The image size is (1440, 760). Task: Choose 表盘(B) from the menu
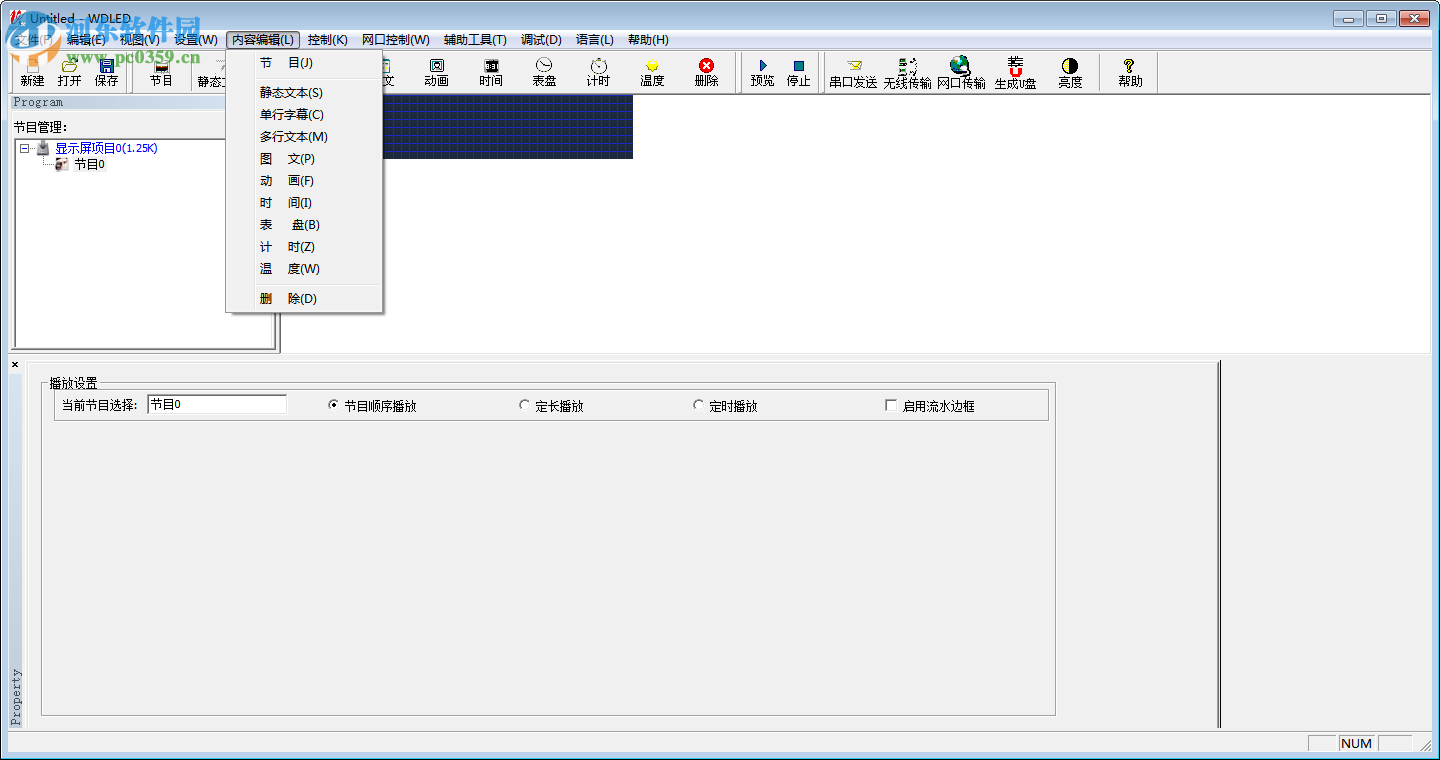tap(305, 225)
